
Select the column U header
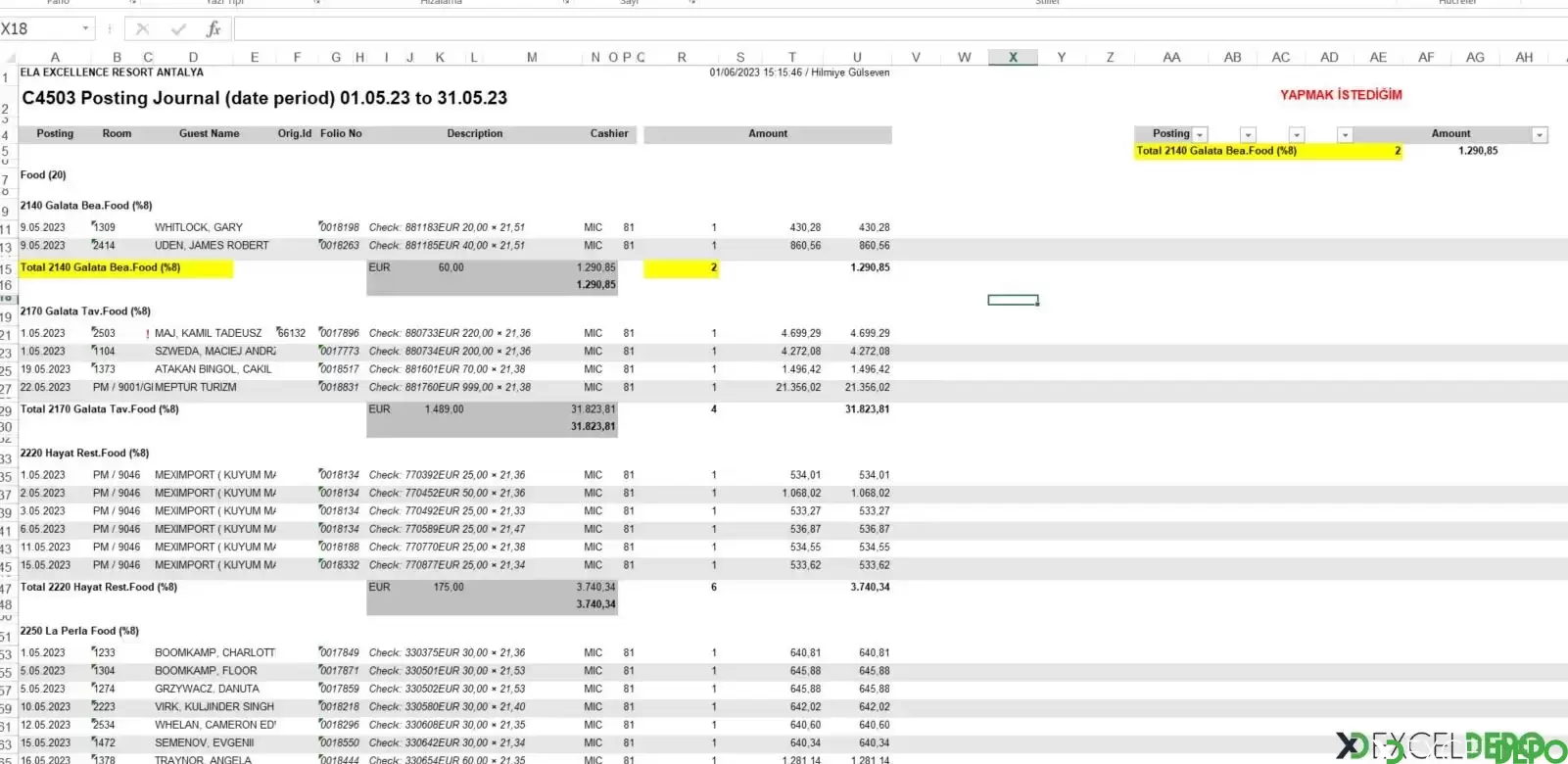coord(857,58)
